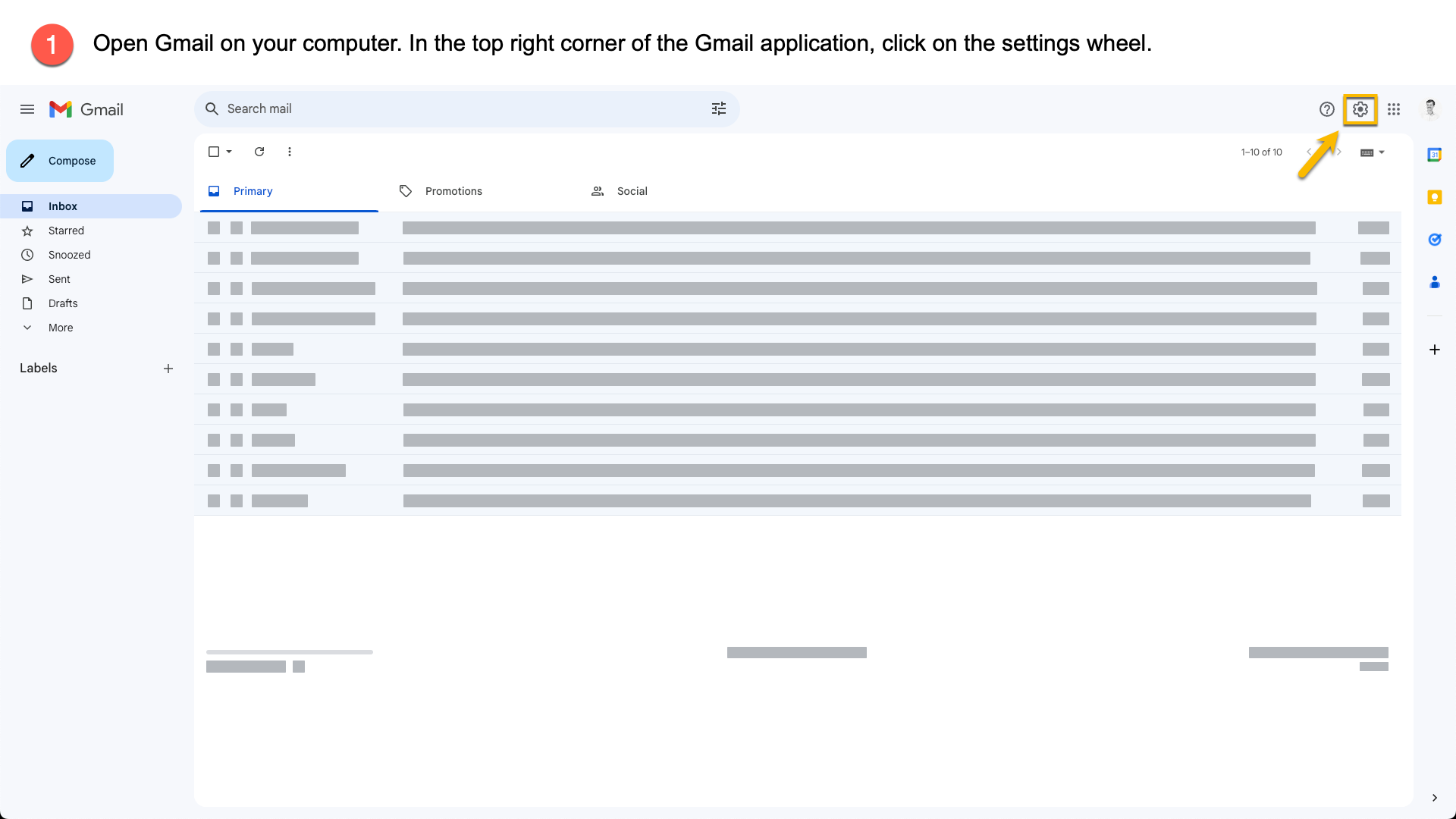Check the second email row checkbox

(214, 258)
